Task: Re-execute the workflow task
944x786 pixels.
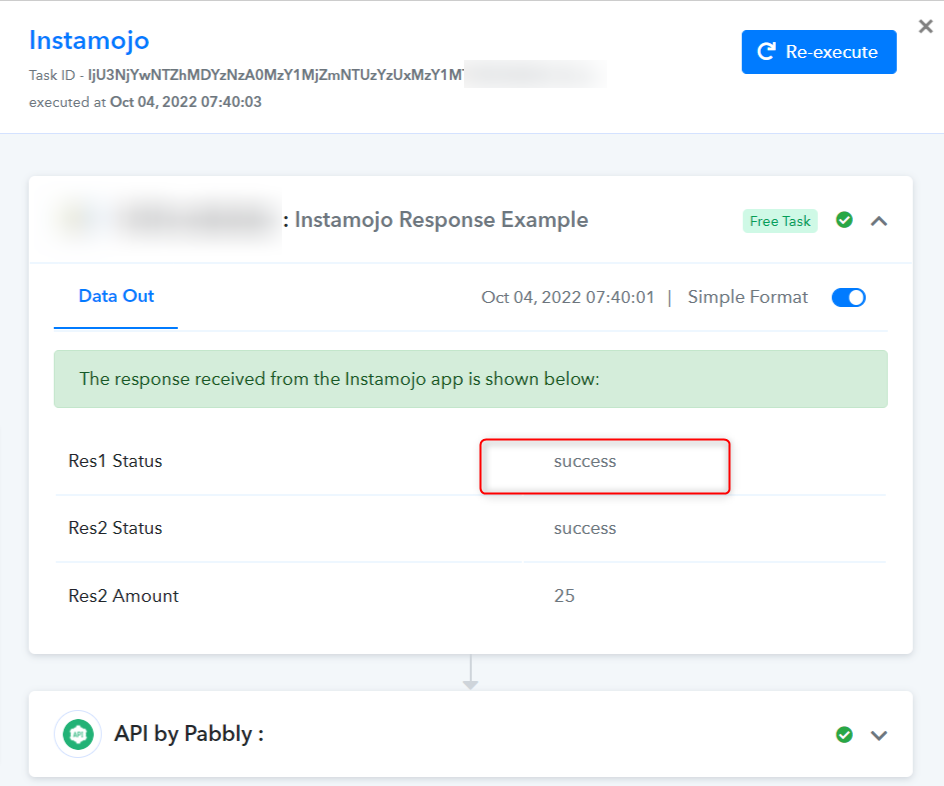Action: pyautogui.click(x=819, y=52)
